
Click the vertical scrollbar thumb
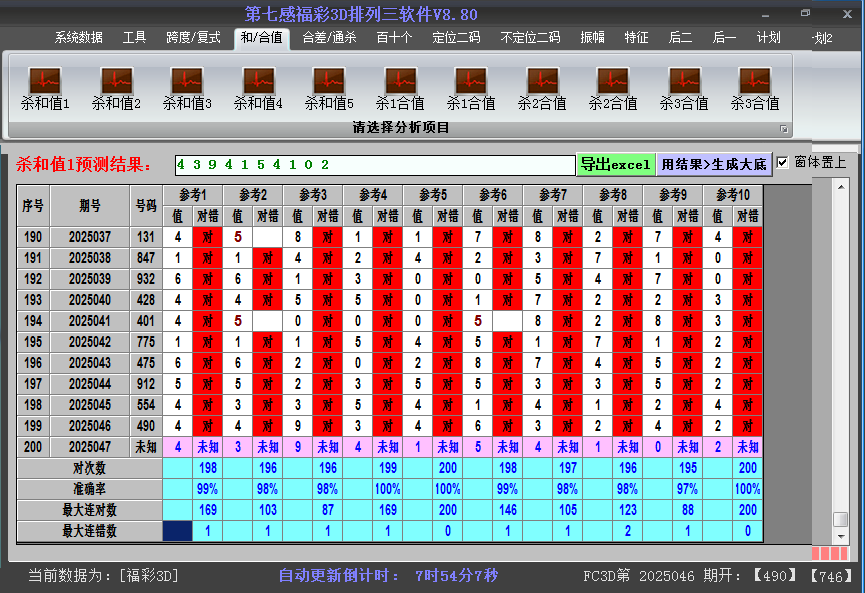click(x=841, y=519)
